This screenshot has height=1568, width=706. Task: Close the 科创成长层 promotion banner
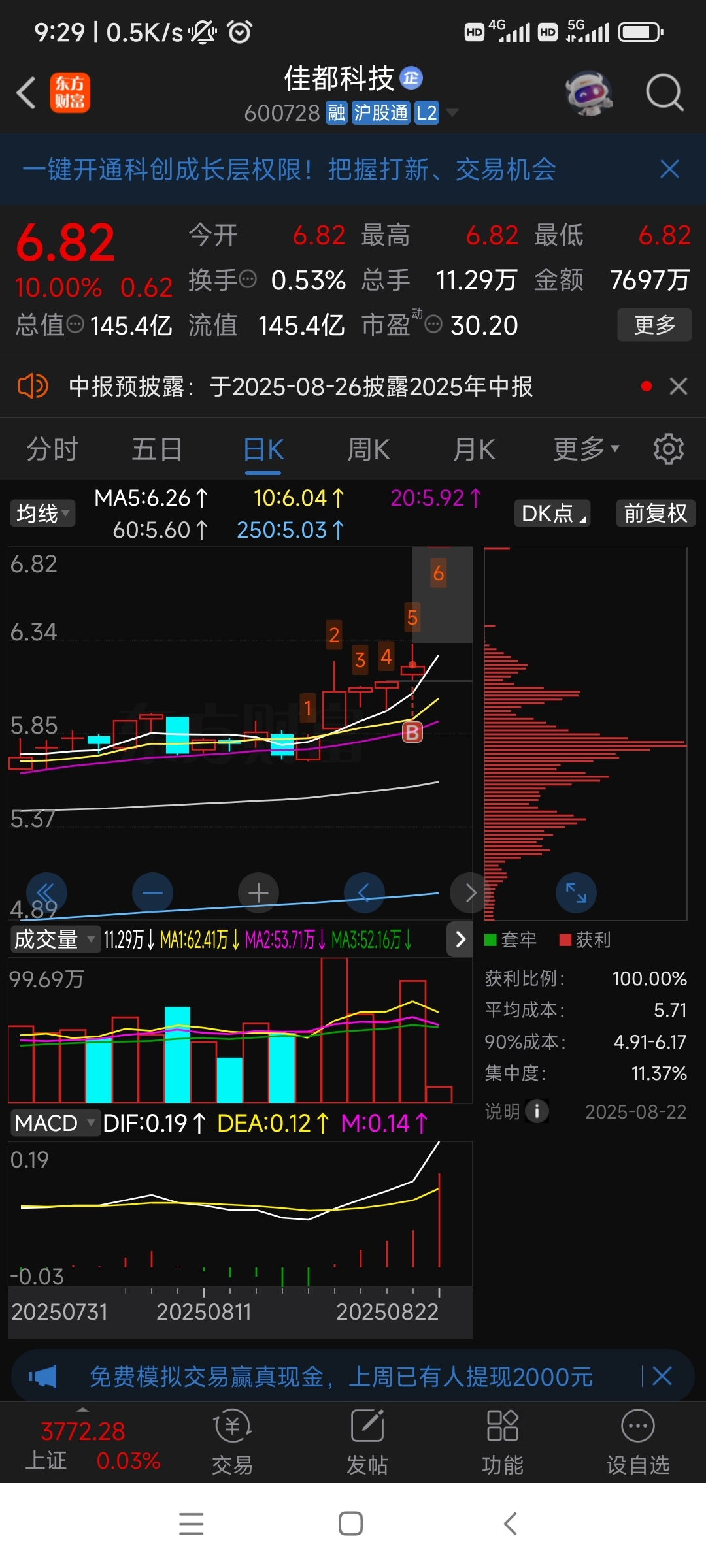pos(669,169)
